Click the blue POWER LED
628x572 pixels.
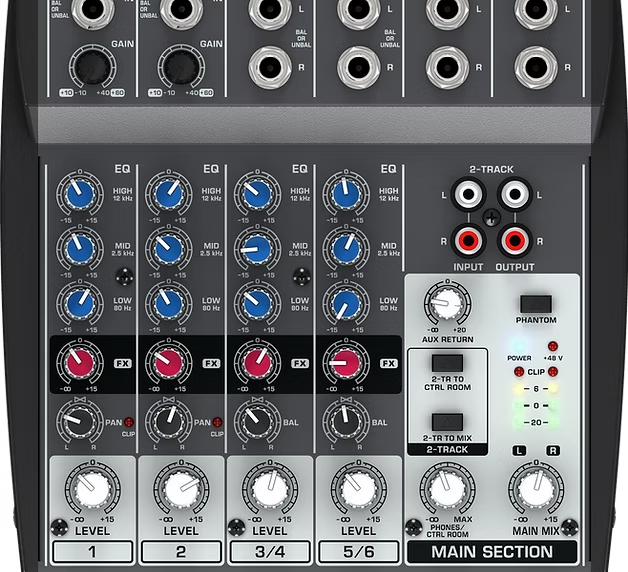(519, 345)
